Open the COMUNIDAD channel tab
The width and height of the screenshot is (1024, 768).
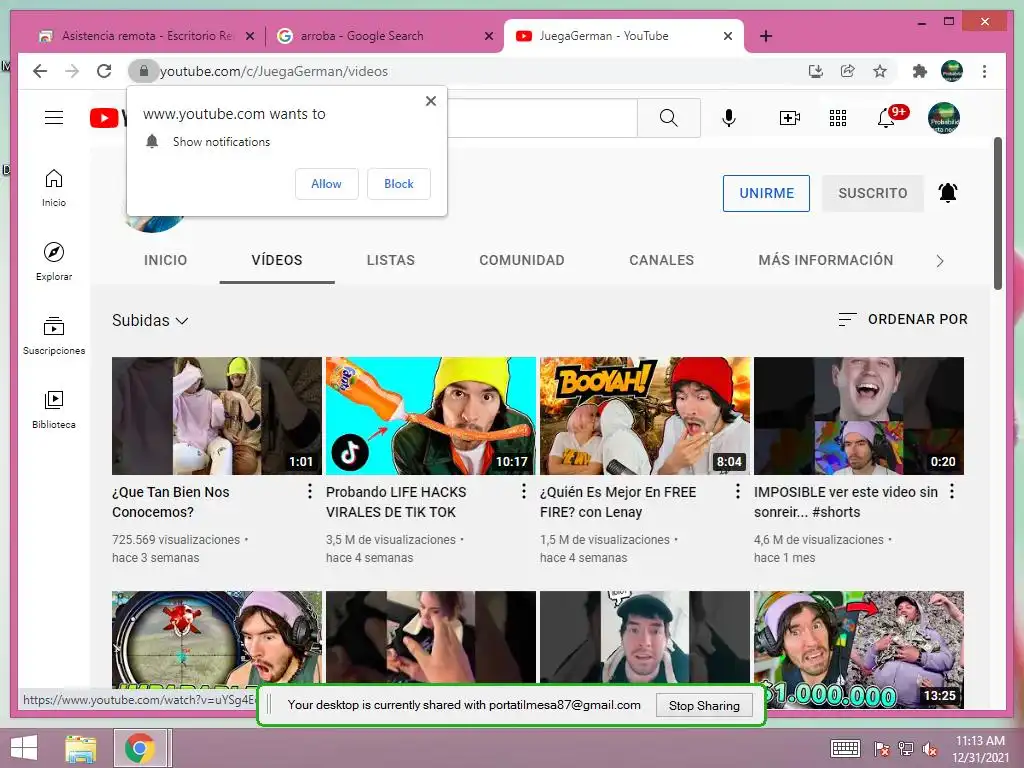pos(522,260)
